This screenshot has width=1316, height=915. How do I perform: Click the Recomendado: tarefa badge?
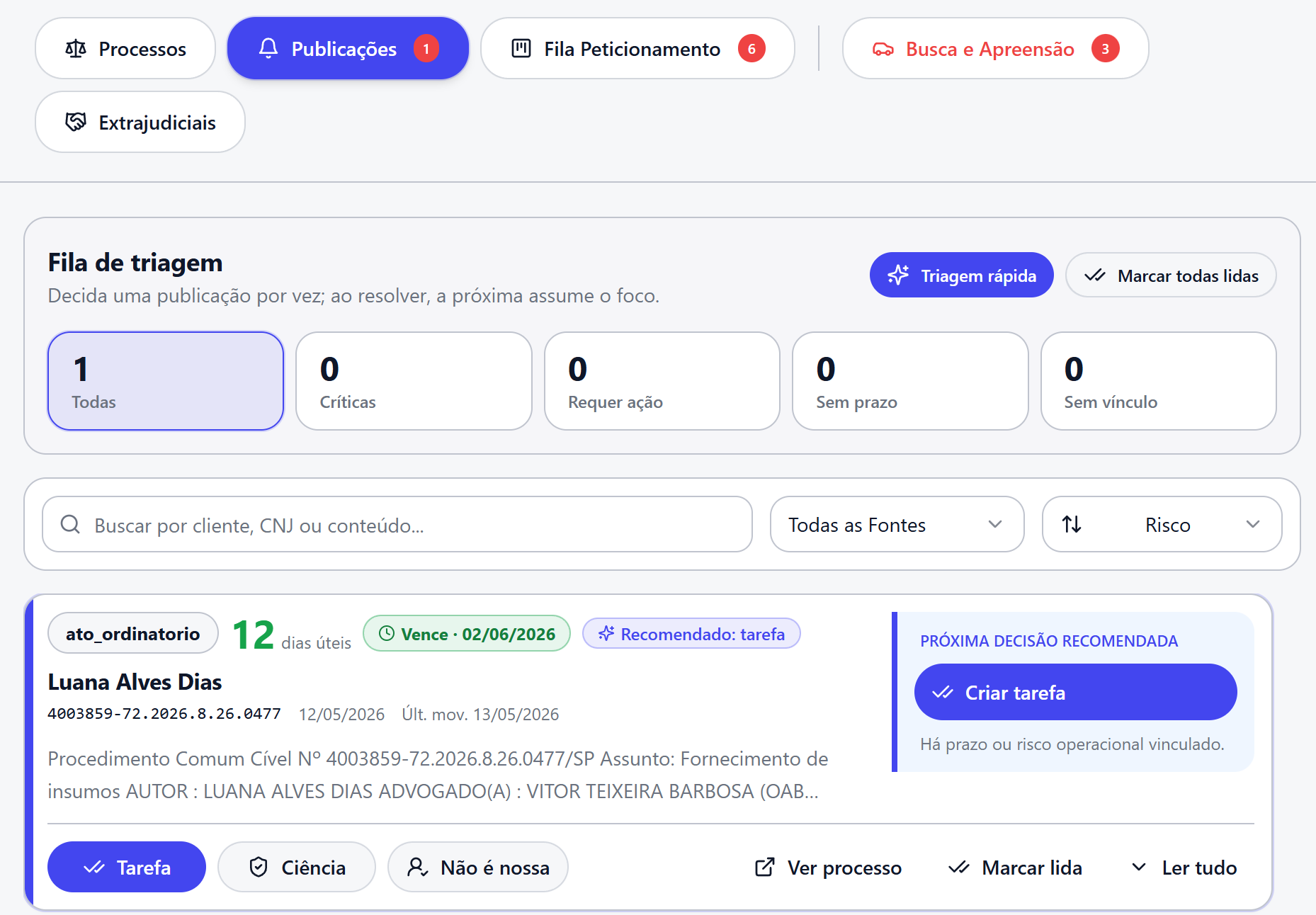tap(691, 633)
